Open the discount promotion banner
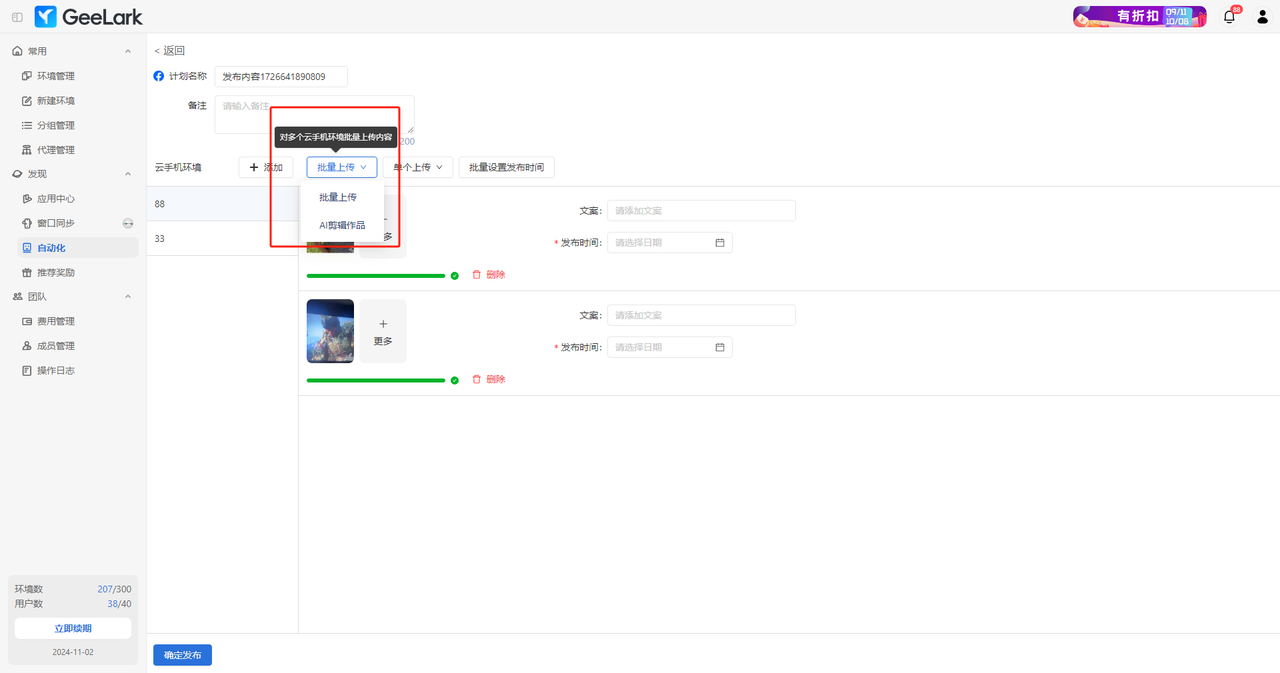1280x673 pixels. point(1140,16)
